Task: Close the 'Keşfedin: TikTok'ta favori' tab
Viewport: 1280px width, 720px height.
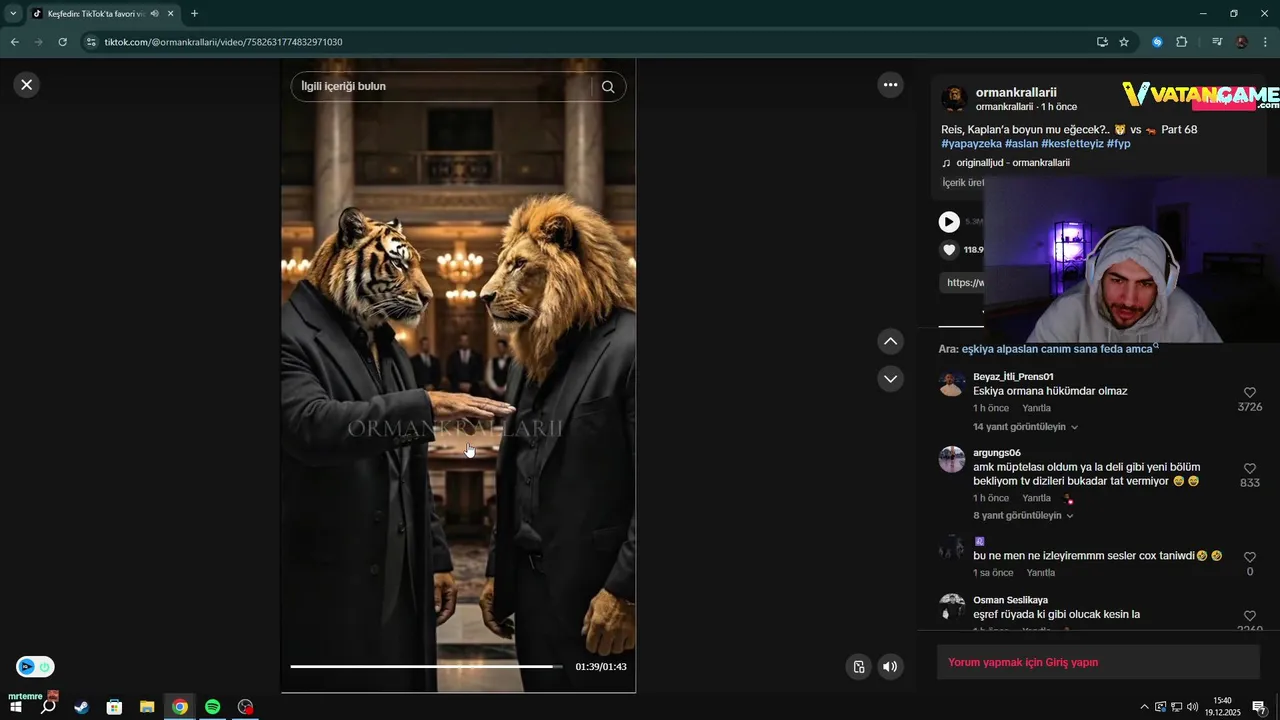Action: [x=171, y=14]
